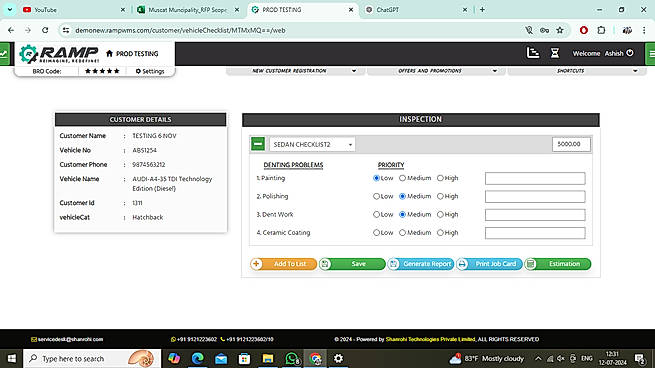This screenshot has height=368, width=655.
Task: Expand SHORTCUTS menu
Action: point(577,71)
